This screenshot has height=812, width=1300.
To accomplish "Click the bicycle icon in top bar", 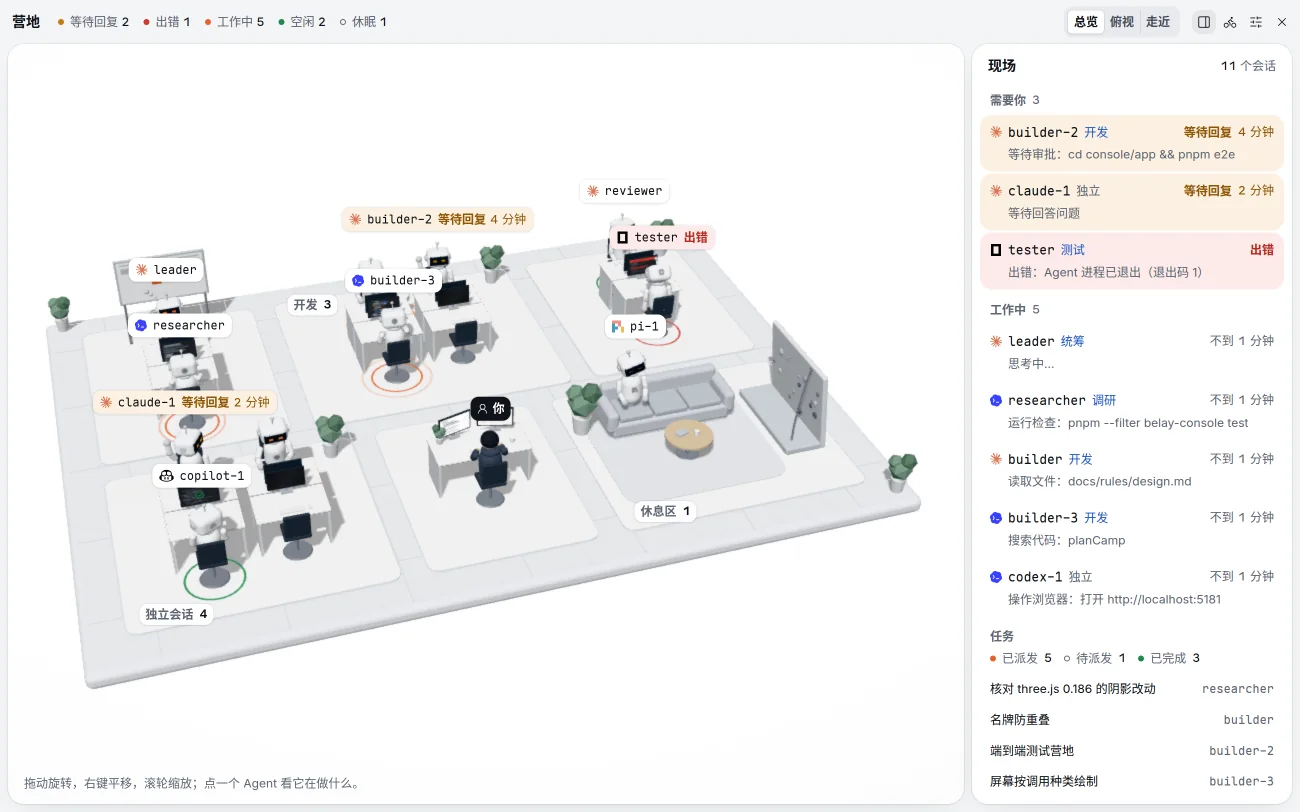I will point(1230,22).
